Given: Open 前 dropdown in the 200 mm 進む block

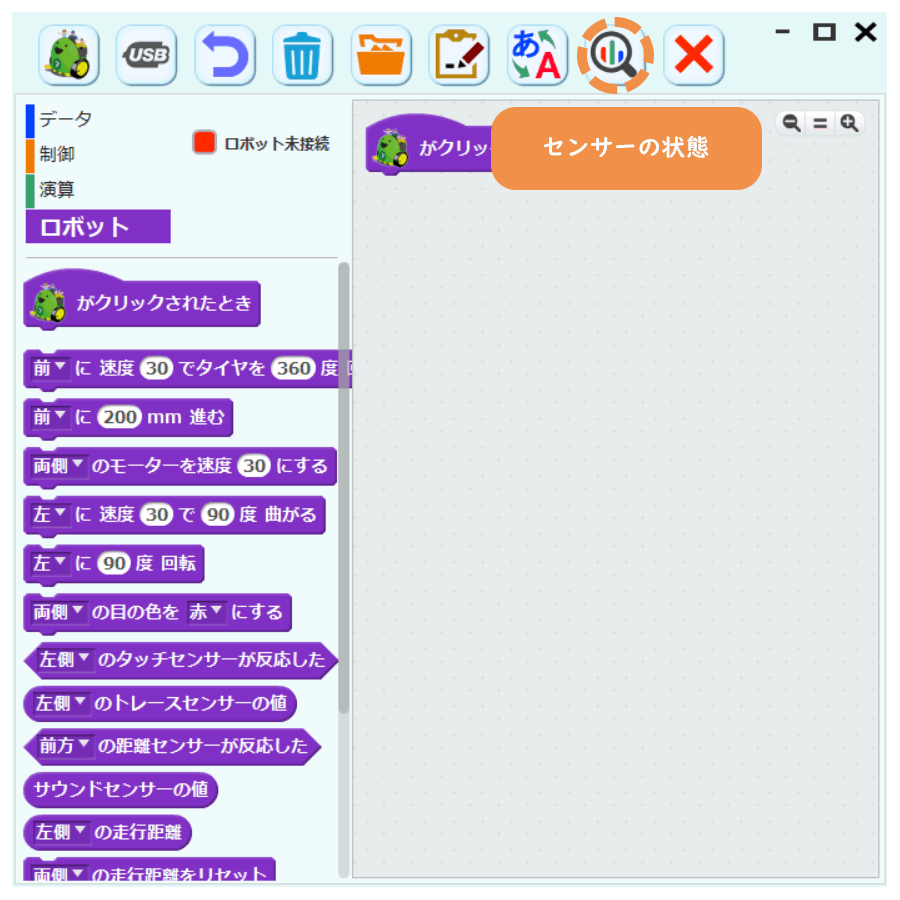Looking at the screenshot, I should (50, 417).
